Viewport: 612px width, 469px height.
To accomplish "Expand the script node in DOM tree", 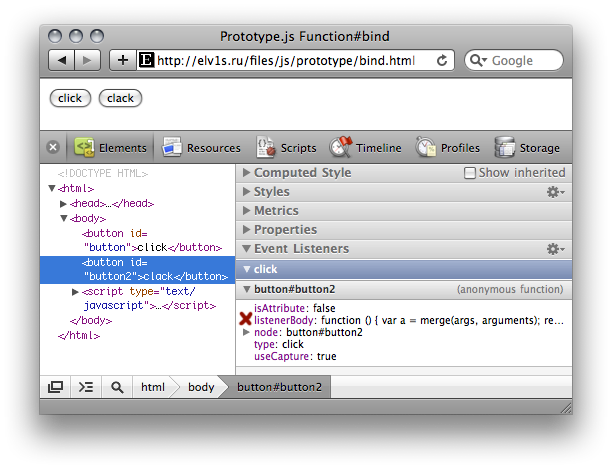I will pyautogui.click(x=75, y=292).
